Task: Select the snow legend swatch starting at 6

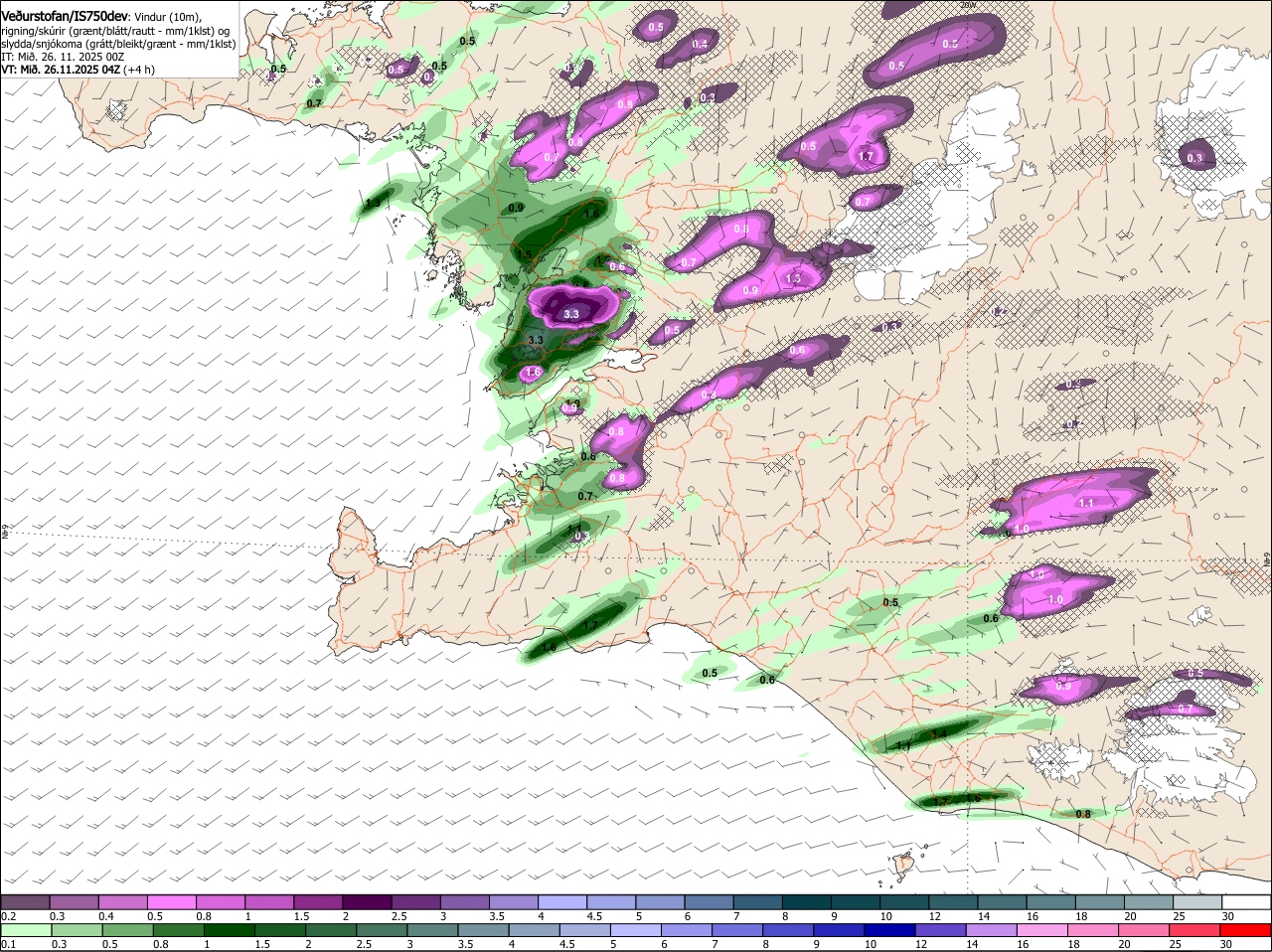Action: pos(710,901)
